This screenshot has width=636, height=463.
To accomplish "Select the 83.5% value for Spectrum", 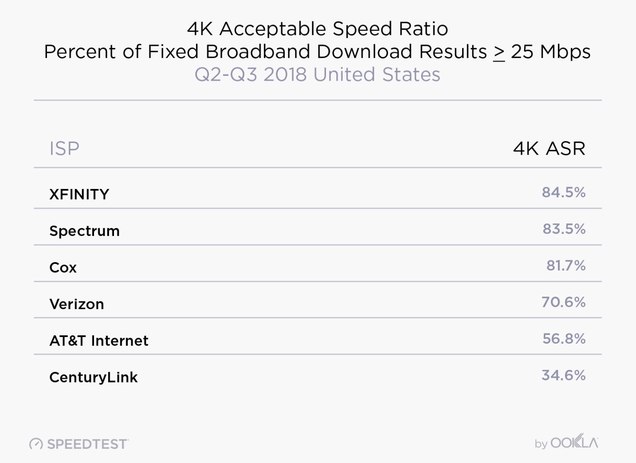I will pos(564,229).
